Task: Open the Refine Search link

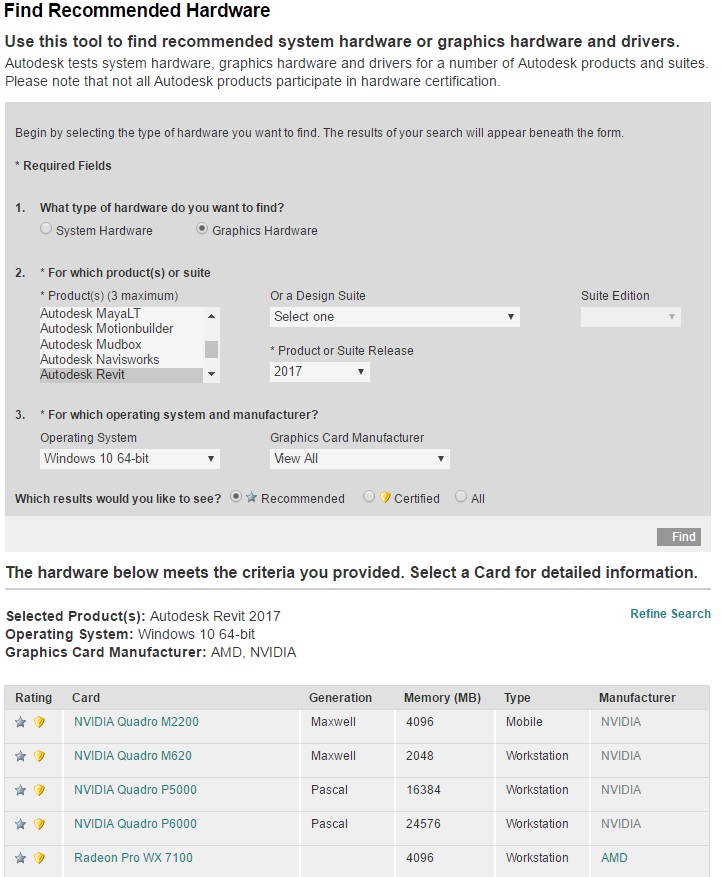Action: [x=671, y=614]
